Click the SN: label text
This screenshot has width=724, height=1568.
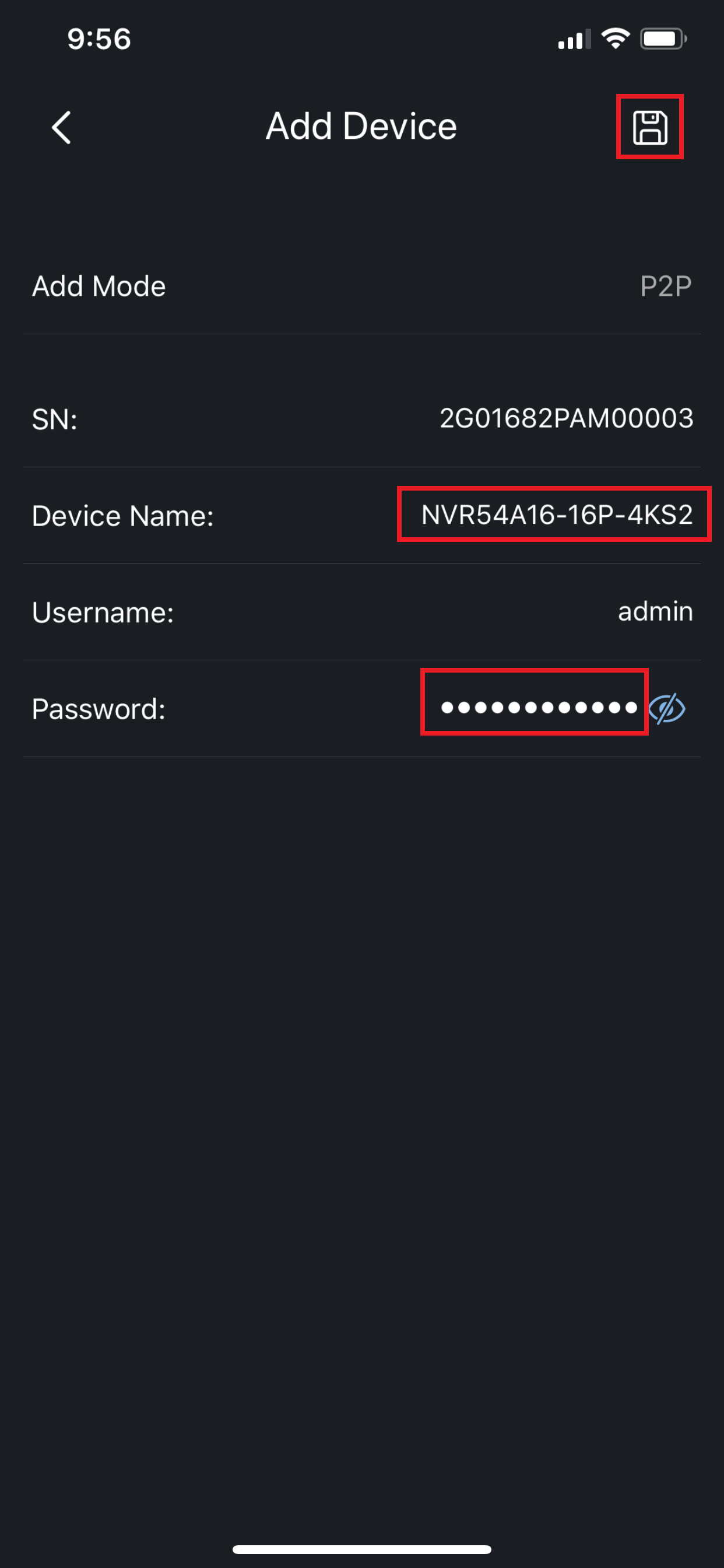[55, 419]
